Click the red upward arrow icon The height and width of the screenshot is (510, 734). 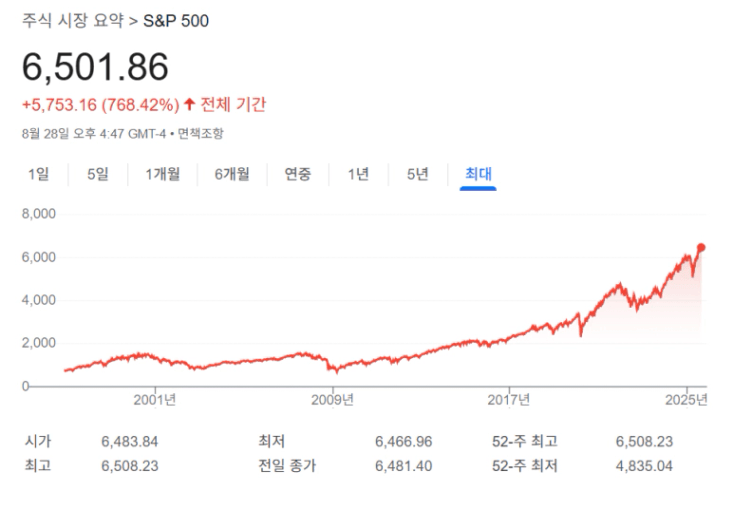[x=189, y=104]
